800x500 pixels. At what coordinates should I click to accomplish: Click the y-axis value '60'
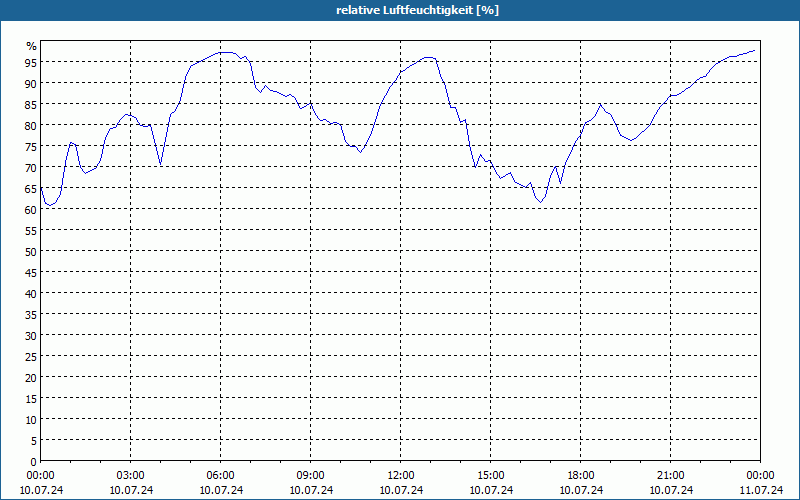pyautogui.click(x=31, y=209)
